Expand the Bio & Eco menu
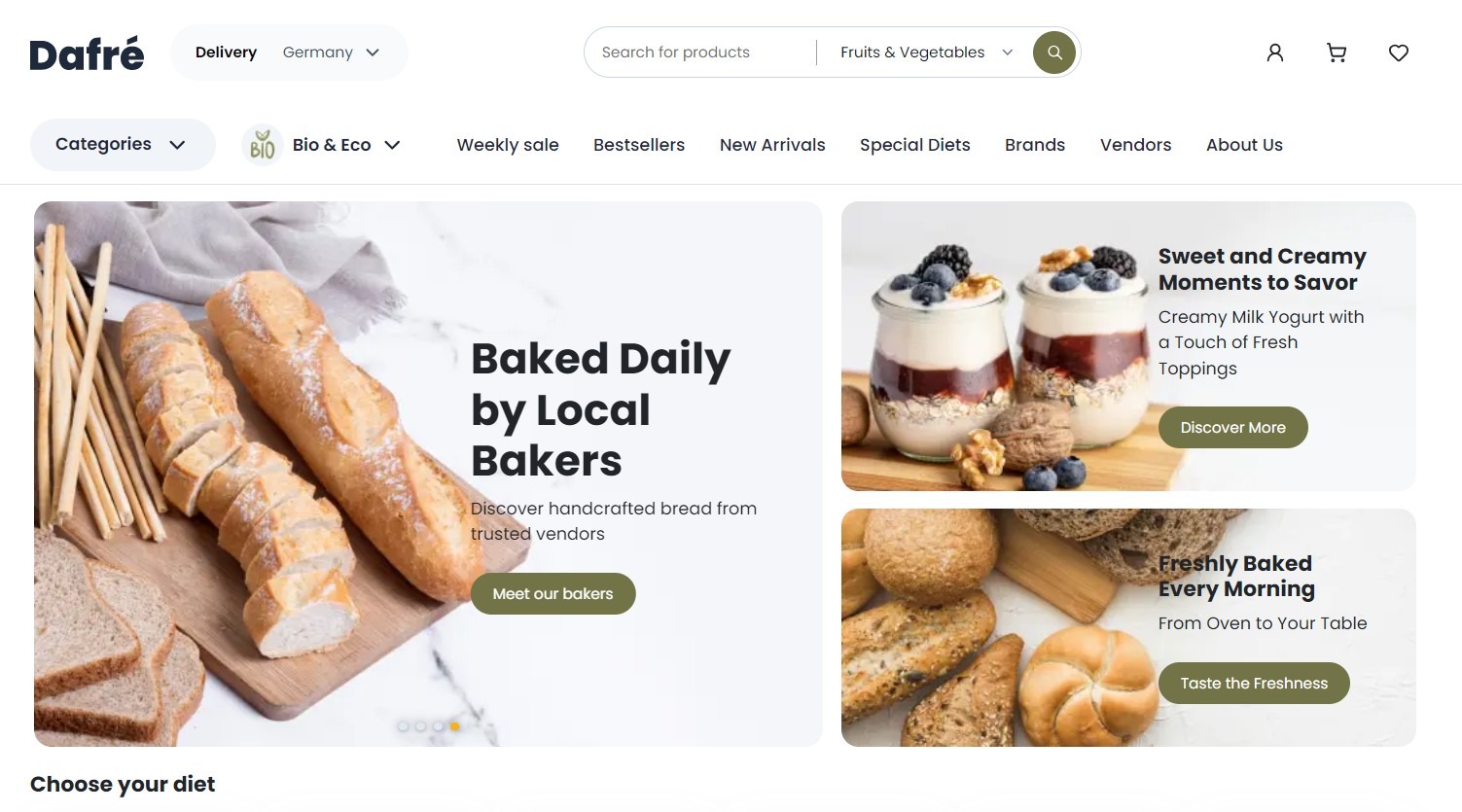The height and width of the screenshot is (812, 1462). tap(321, 145)
